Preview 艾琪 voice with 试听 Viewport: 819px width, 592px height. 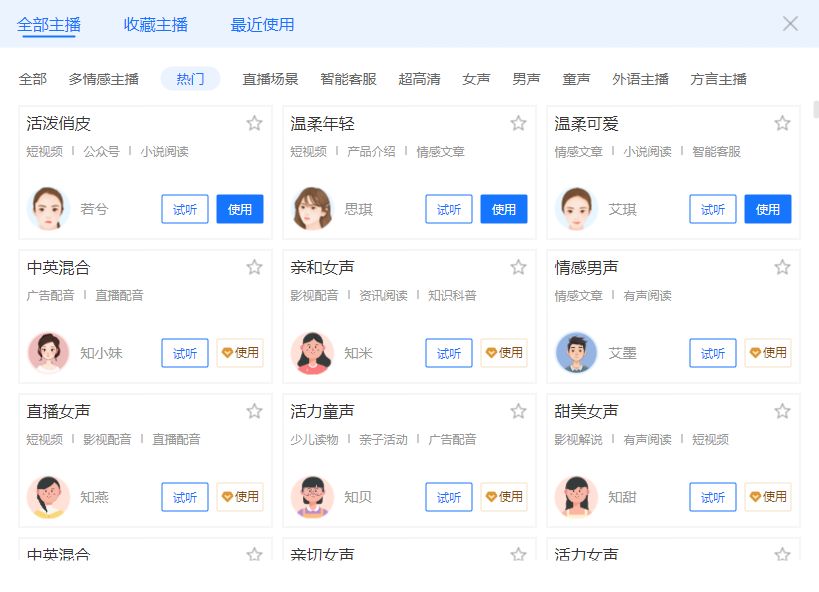click(712, 209)
